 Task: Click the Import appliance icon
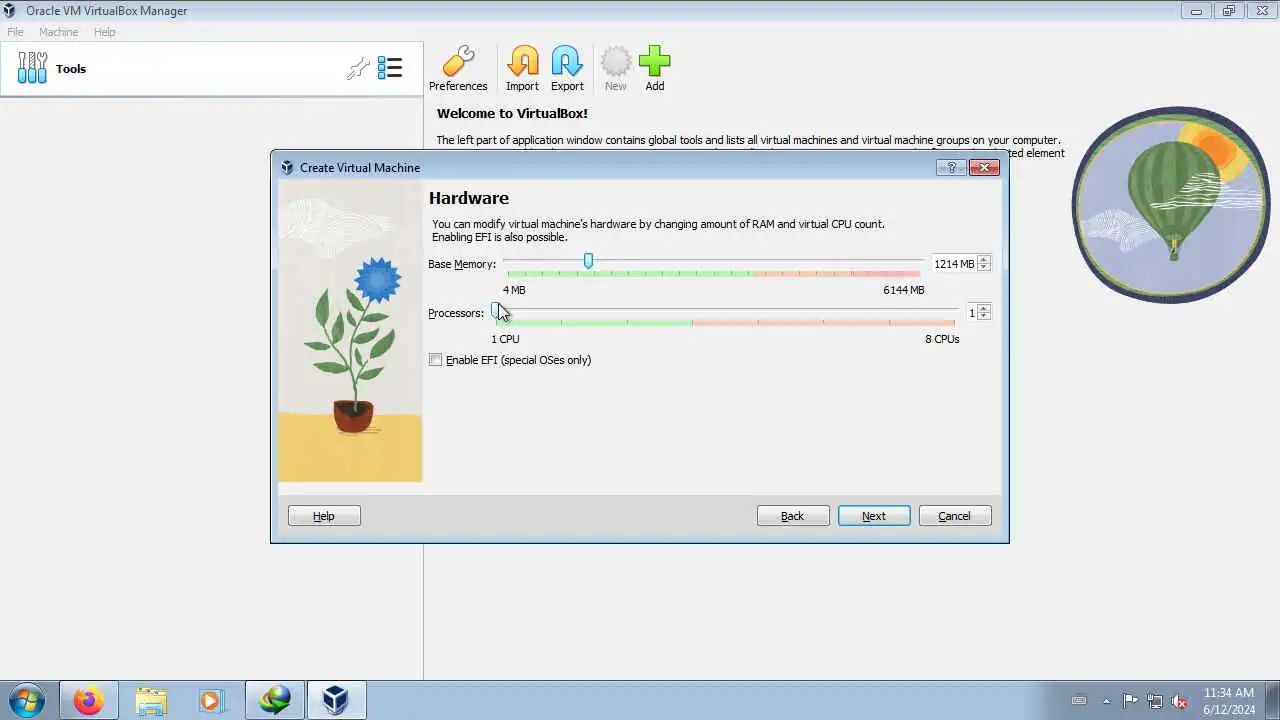pyautogui.click(x=522, y=69)
